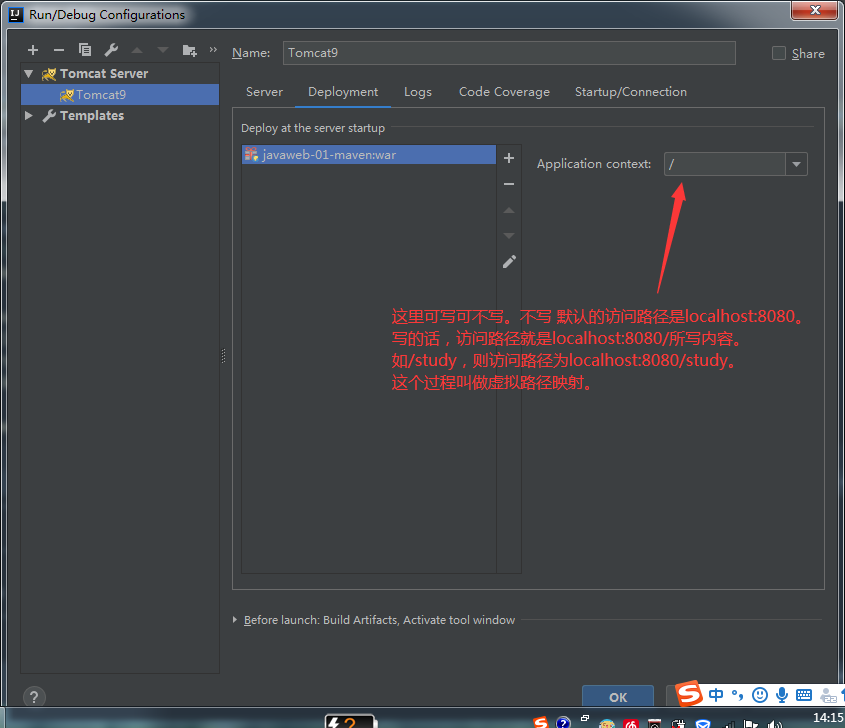The width and height of the screenshot is (845, 728).
Task: Create new configuration folder
Action: coord(189,50)
